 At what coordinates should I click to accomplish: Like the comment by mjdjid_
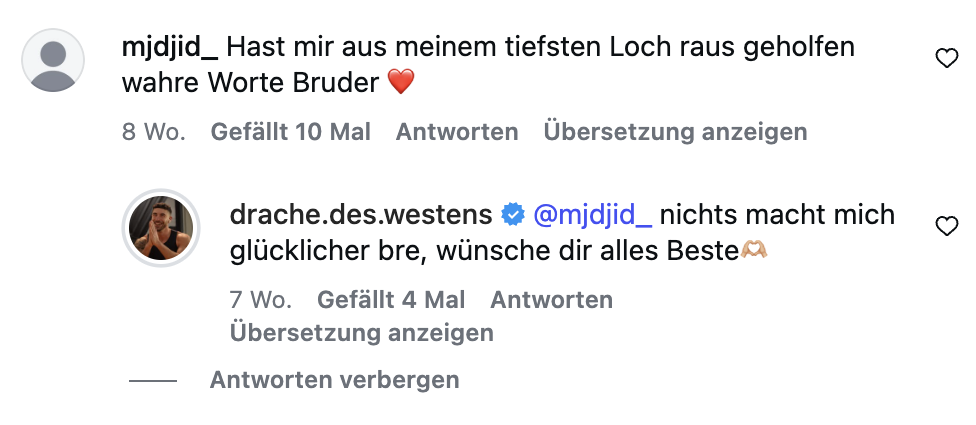tap(945, 60)
